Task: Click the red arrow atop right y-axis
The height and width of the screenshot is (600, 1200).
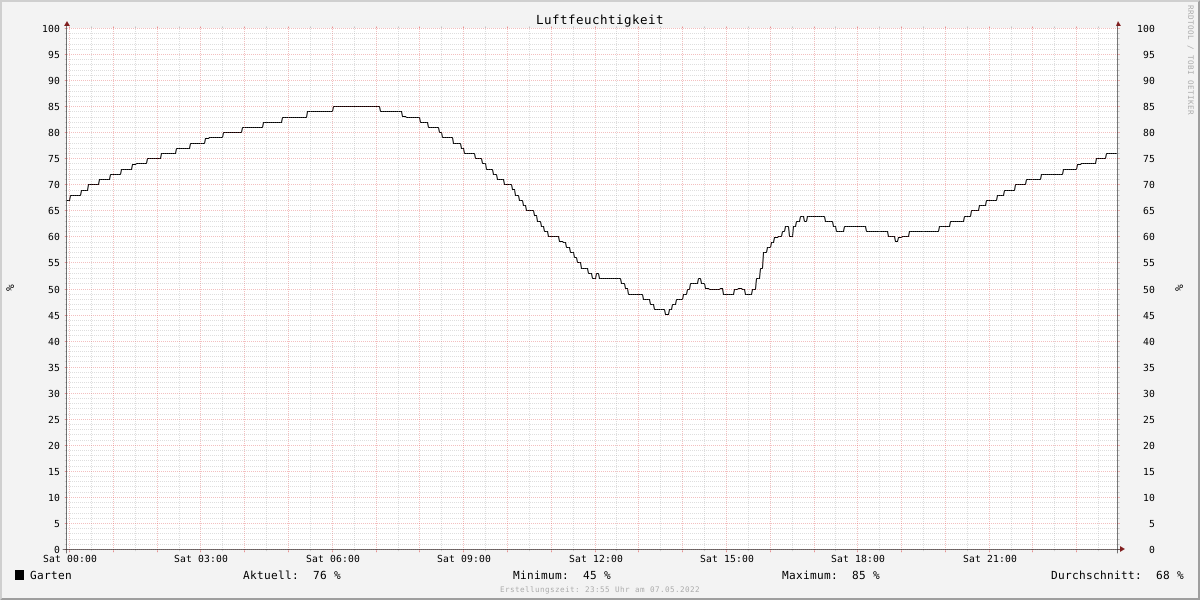Action: tap(1118, 23)
